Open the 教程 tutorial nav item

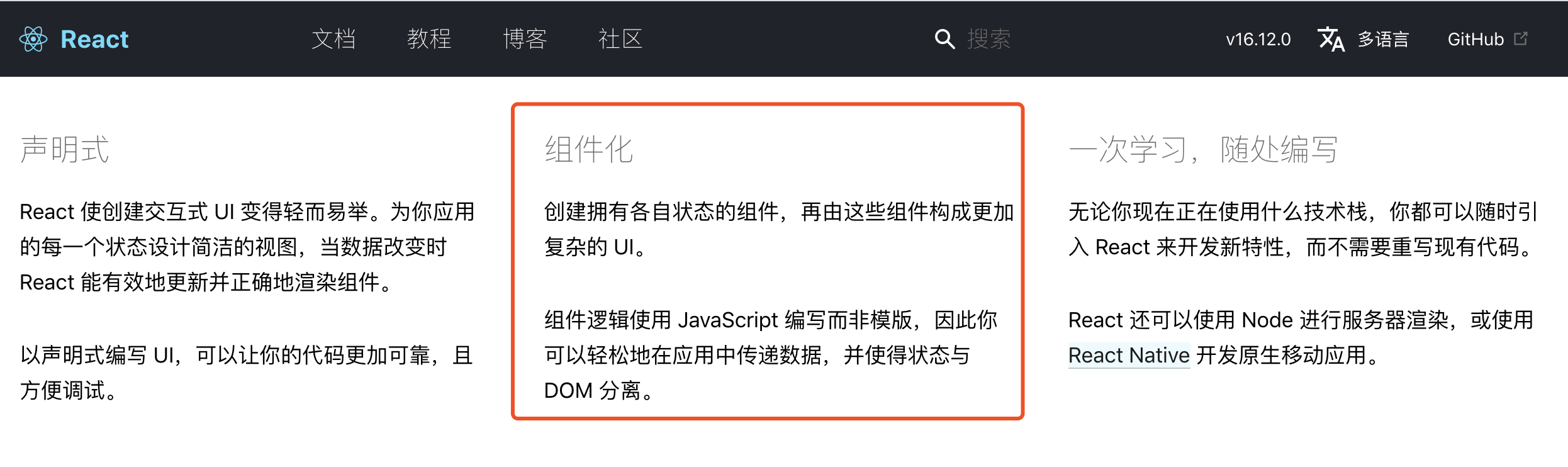pos(429,39)
